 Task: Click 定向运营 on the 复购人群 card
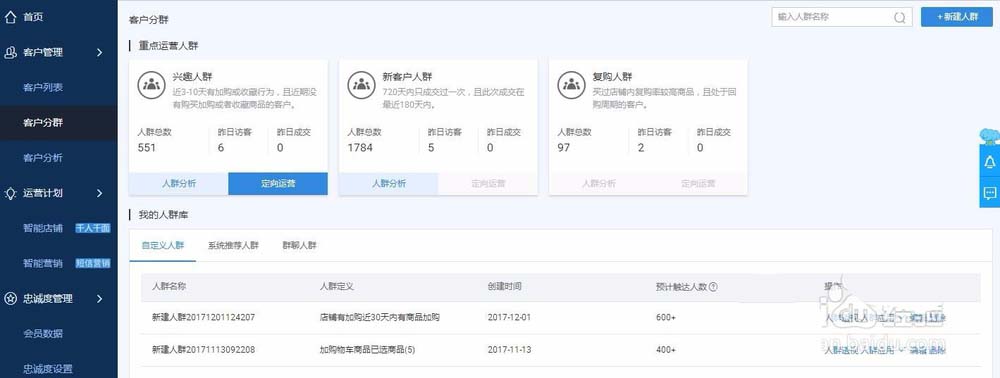(698, 184)
